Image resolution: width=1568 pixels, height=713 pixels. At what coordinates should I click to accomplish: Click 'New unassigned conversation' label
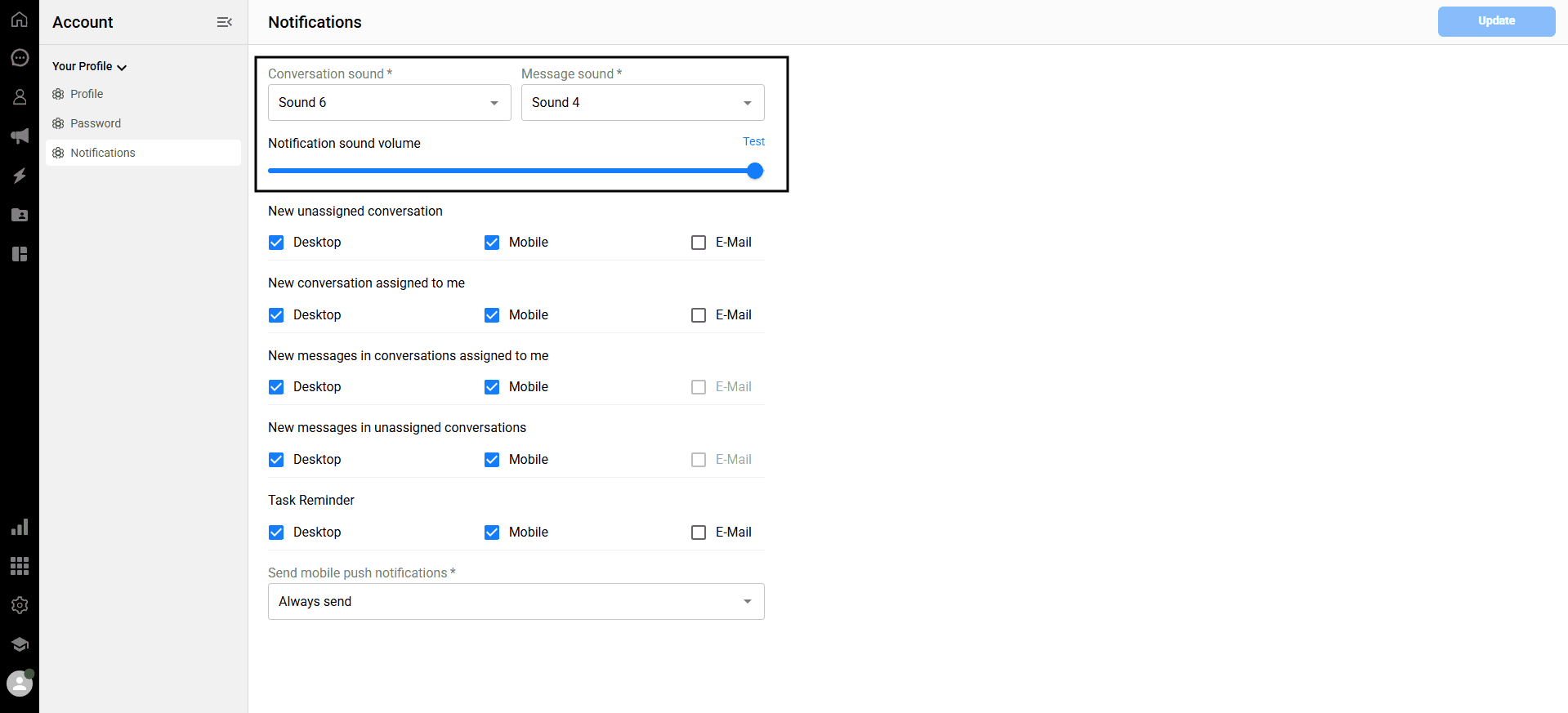click(x=355, y=211)
